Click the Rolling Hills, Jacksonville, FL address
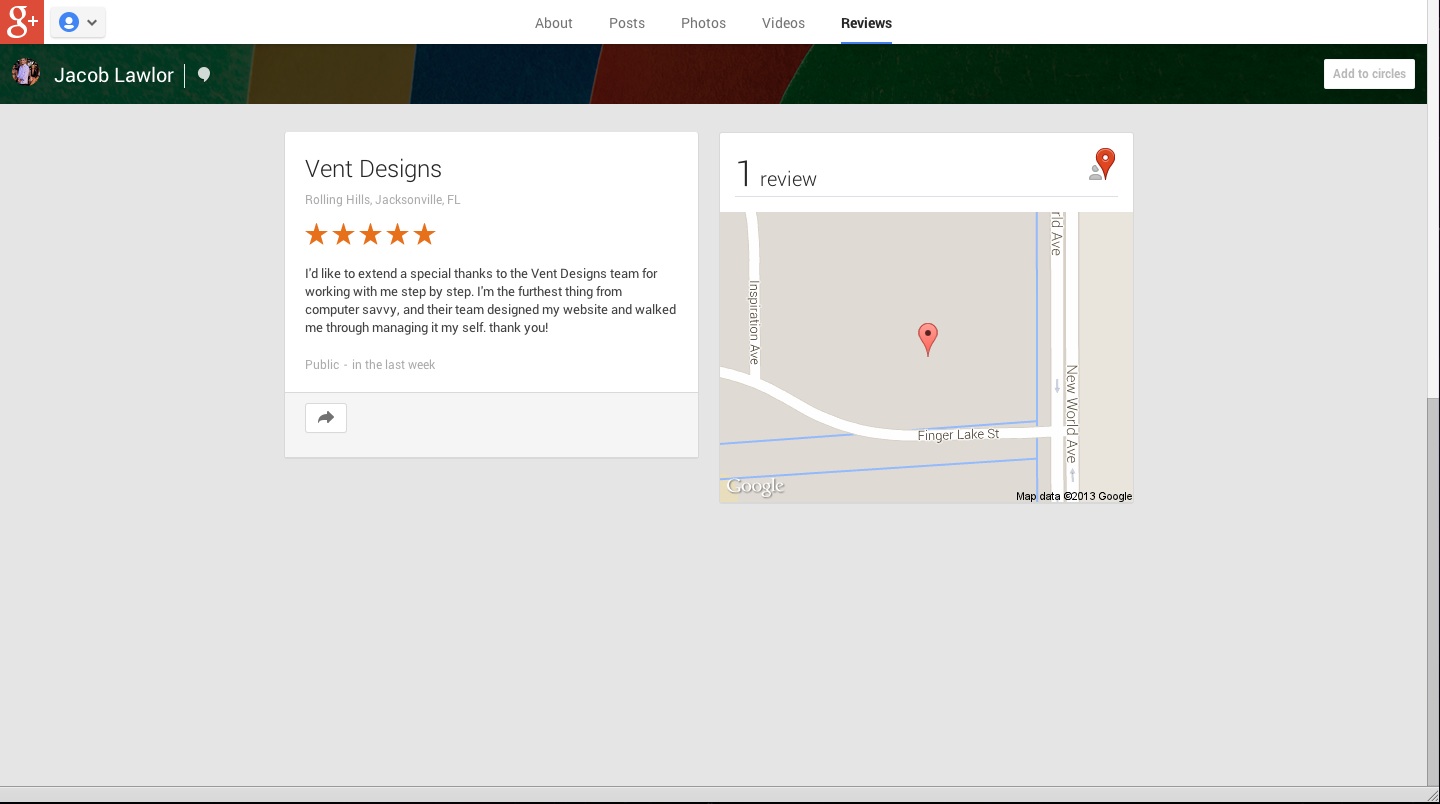Screen dimensions: 1440x804 (383, 200)
